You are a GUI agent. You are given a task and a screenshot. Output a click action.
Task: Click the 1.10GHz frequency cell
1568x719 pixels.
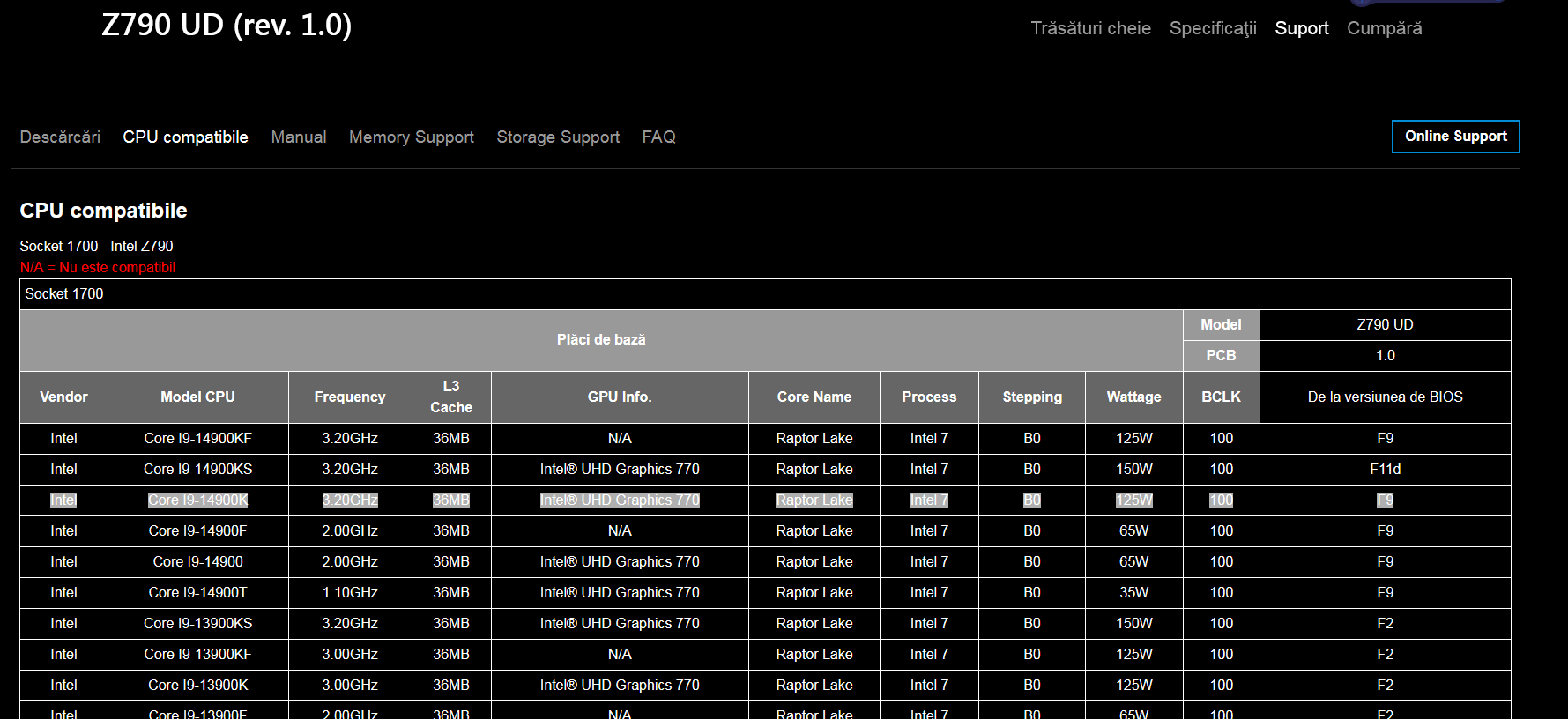[350, 593]
